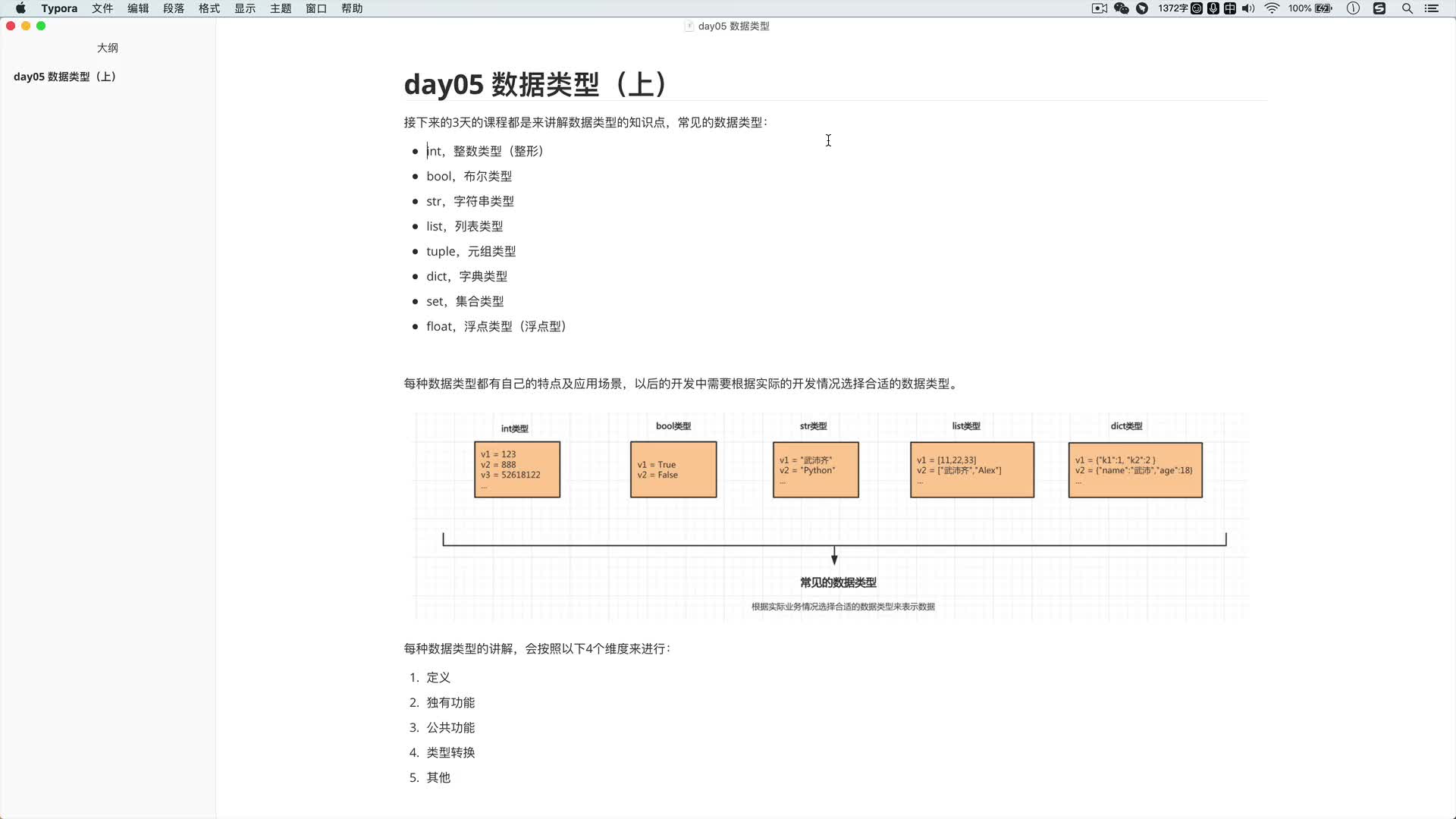The height and width of the screenshot is (819, 1456).
Task: Open the 编辑 menu
Action: pyautogui.click(x=138, y=8)
